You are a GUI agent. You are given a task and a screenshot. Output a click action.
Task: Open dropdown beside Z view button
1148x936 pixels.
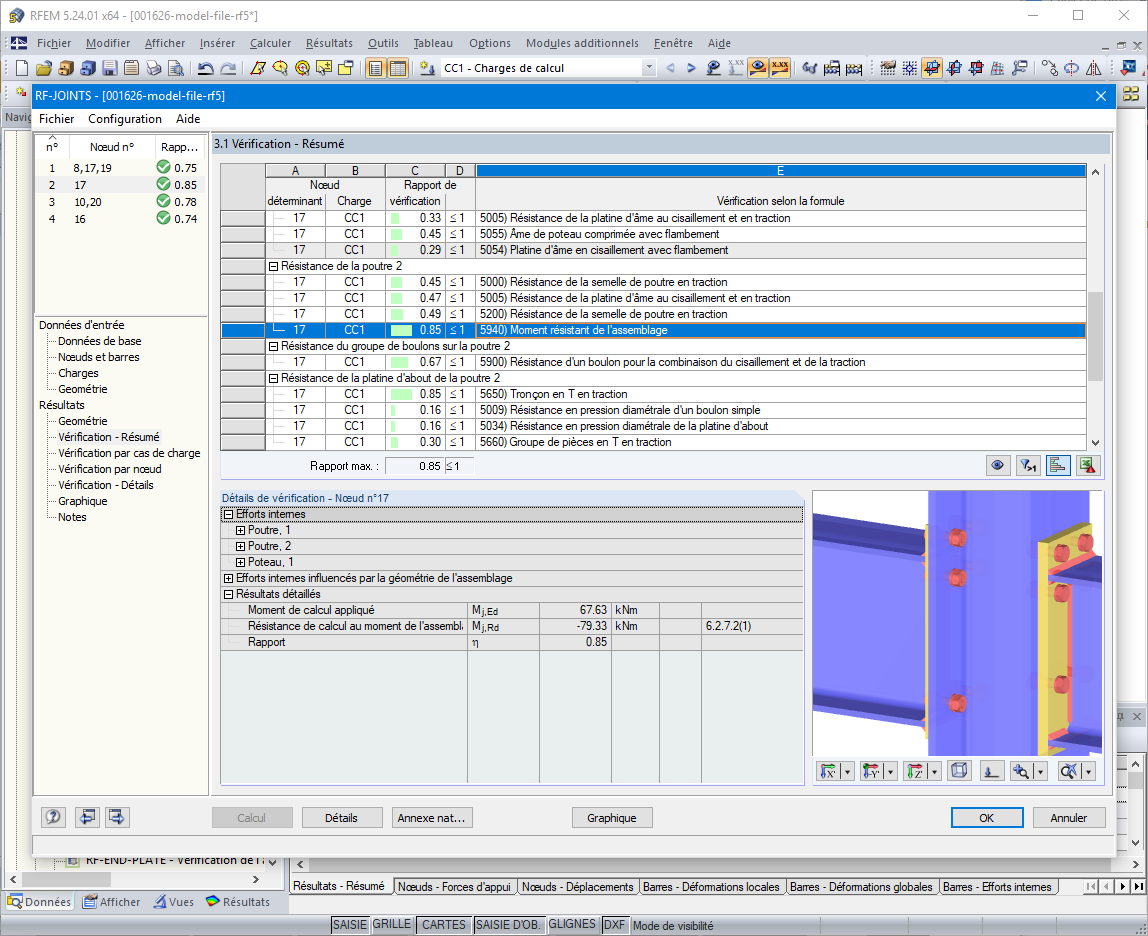pyautogui.click(x=934, y=772)
